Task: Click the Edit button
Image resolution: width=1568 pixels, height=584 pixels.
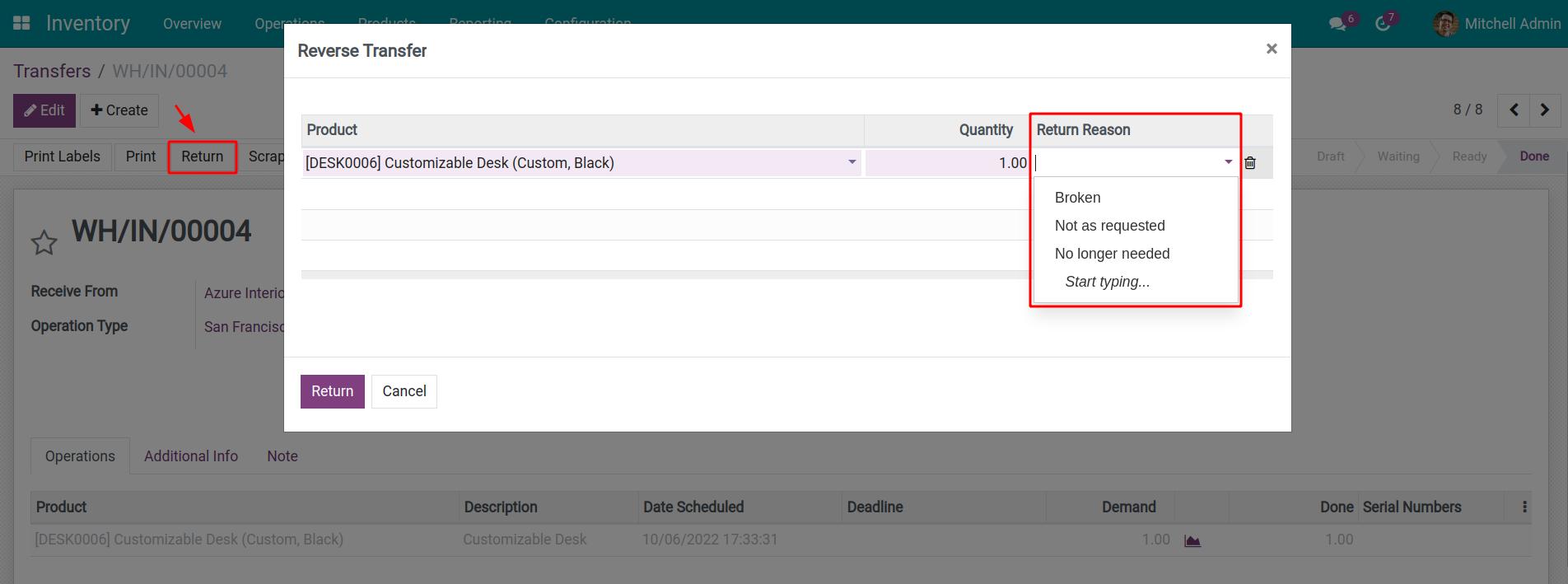Action: [44, 110]
